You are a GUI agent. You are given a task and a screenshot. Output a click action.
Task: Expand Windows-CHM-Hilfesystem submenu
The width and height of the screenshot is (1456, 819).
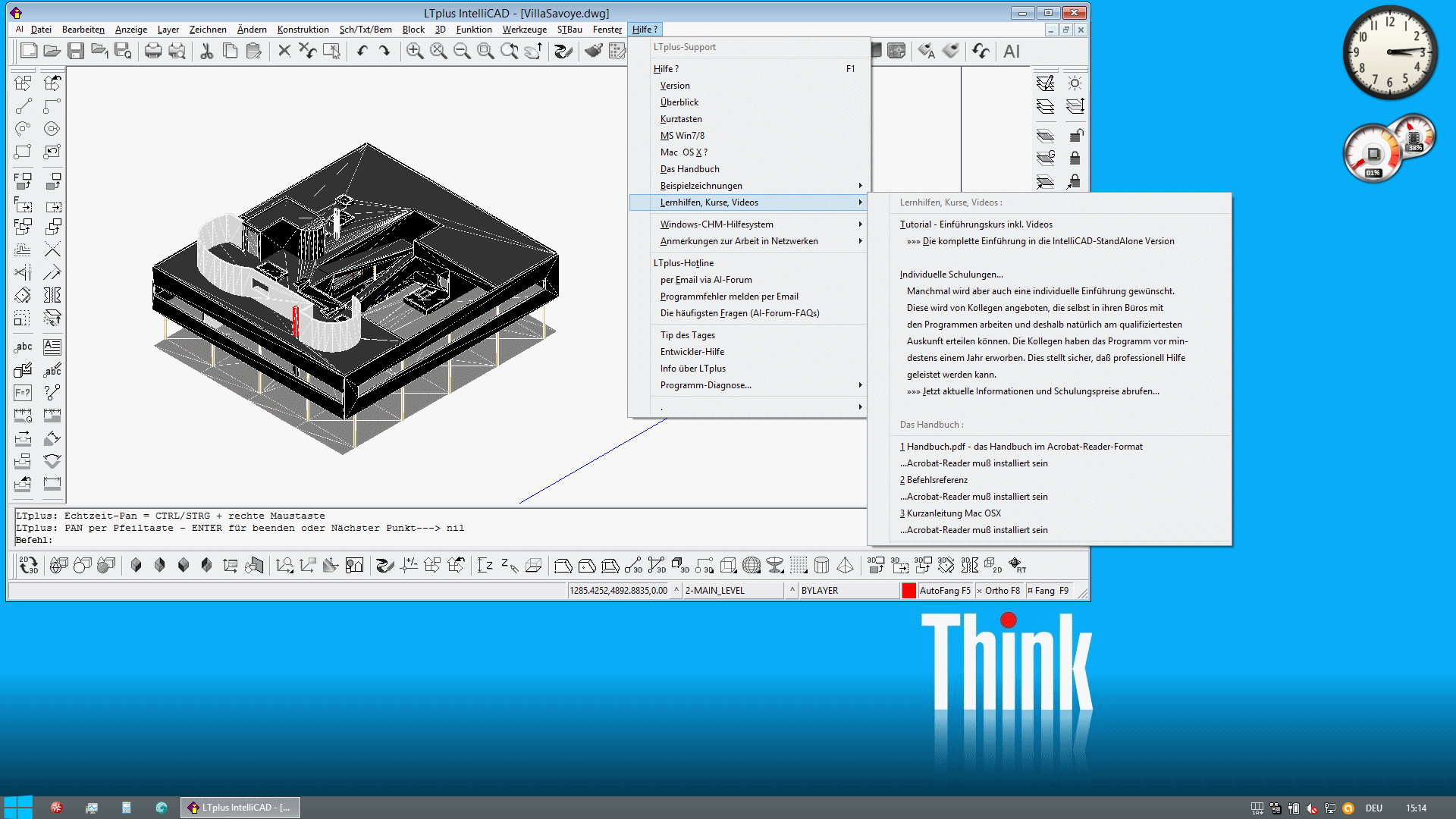[x=748, y=224]
